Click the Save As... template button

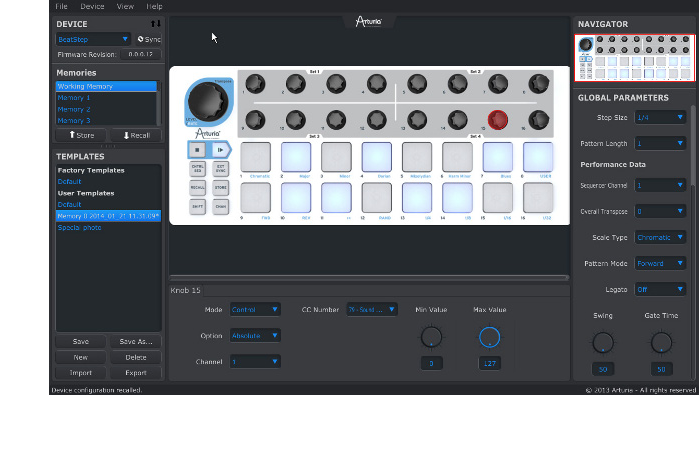[135, 342]
